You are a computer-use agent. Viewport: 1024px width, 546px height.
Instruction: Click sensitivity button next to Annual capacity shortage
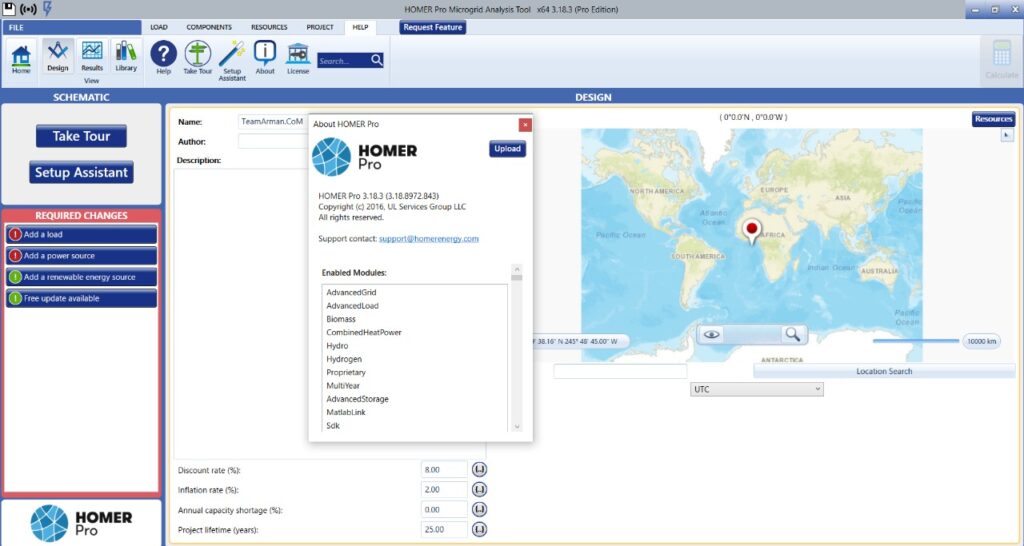click(479, 509)
